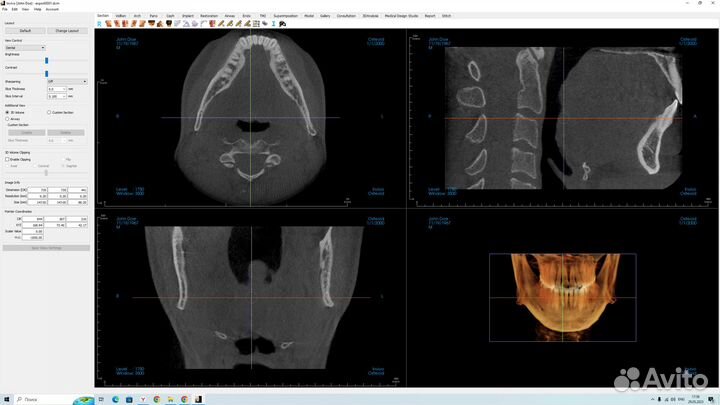Switch to the Superimposition tab
The width and height of the screenshot is (720, 405).
(286, 16)
